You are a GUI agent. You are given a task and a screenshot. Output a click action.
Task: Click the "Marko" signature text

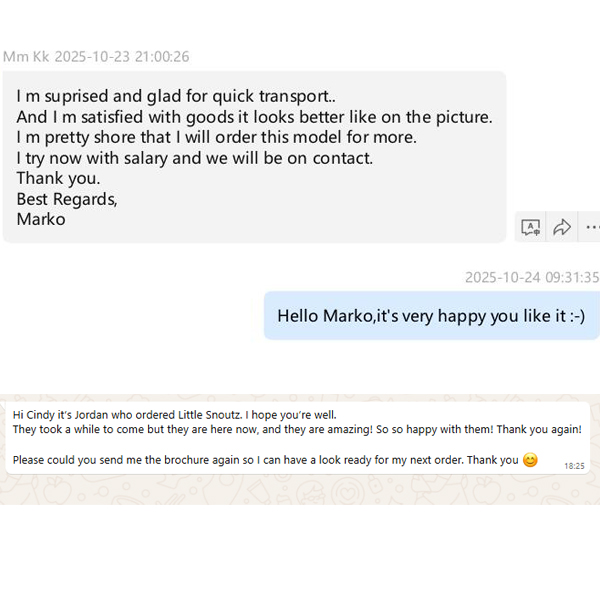coord(41,219)
